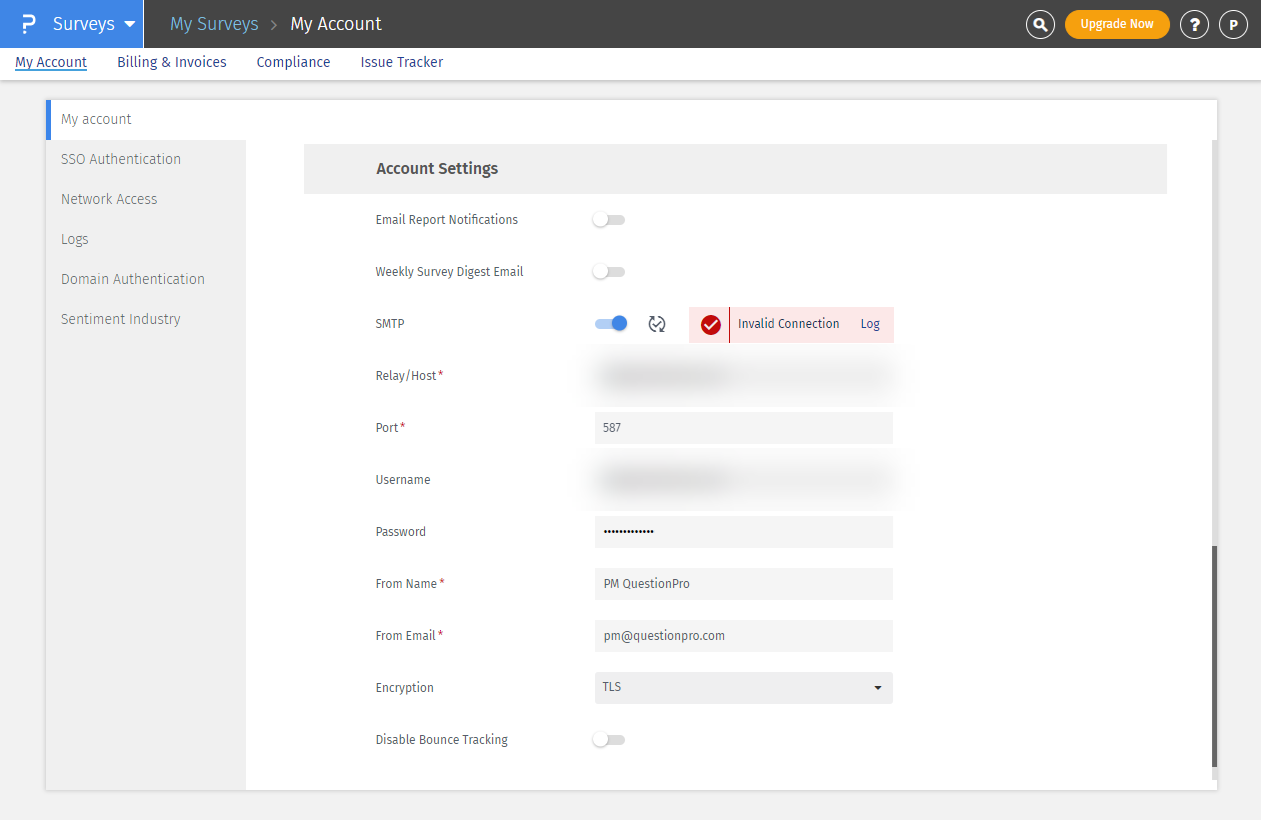Open the Compliance tab
Viewport: 1261px width, 820px height.
click(293, 62)
